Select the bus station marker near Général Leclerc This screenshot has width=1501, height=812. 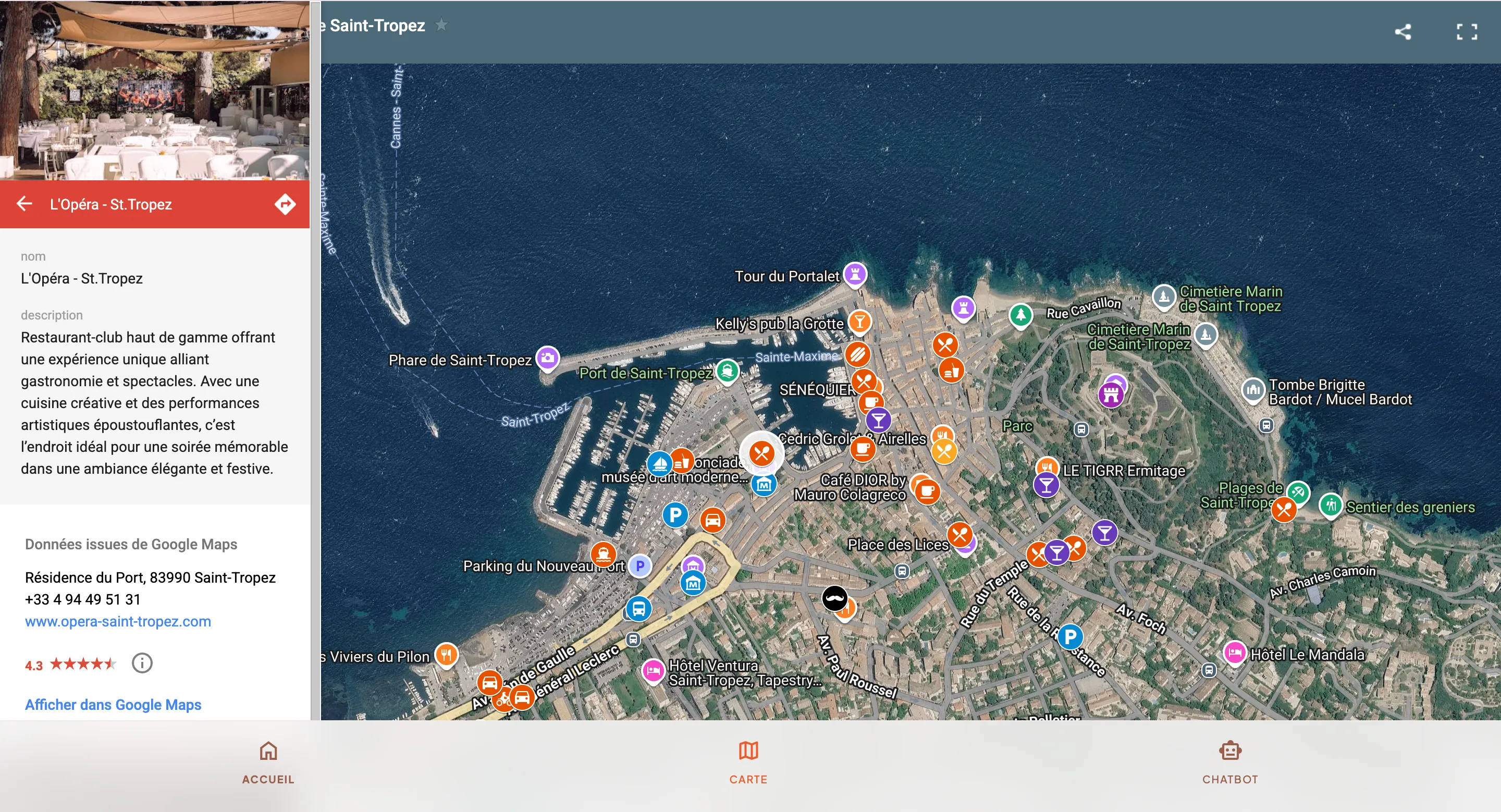tap(638, 609)
